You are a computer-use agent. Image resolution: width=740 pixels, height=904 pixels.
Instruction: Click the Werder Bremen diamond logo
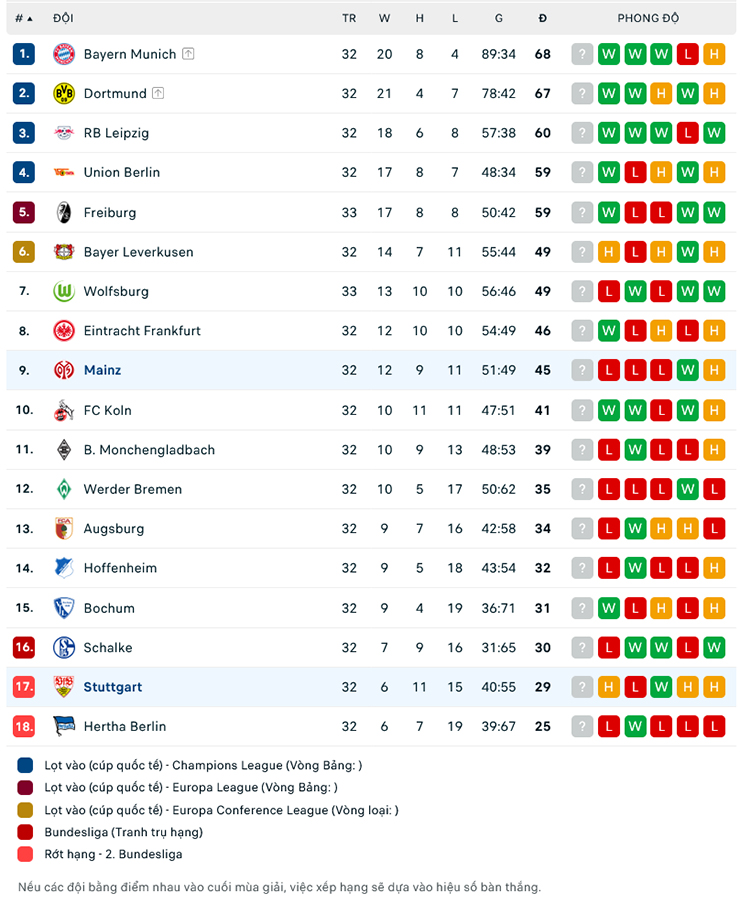[64, 489]
